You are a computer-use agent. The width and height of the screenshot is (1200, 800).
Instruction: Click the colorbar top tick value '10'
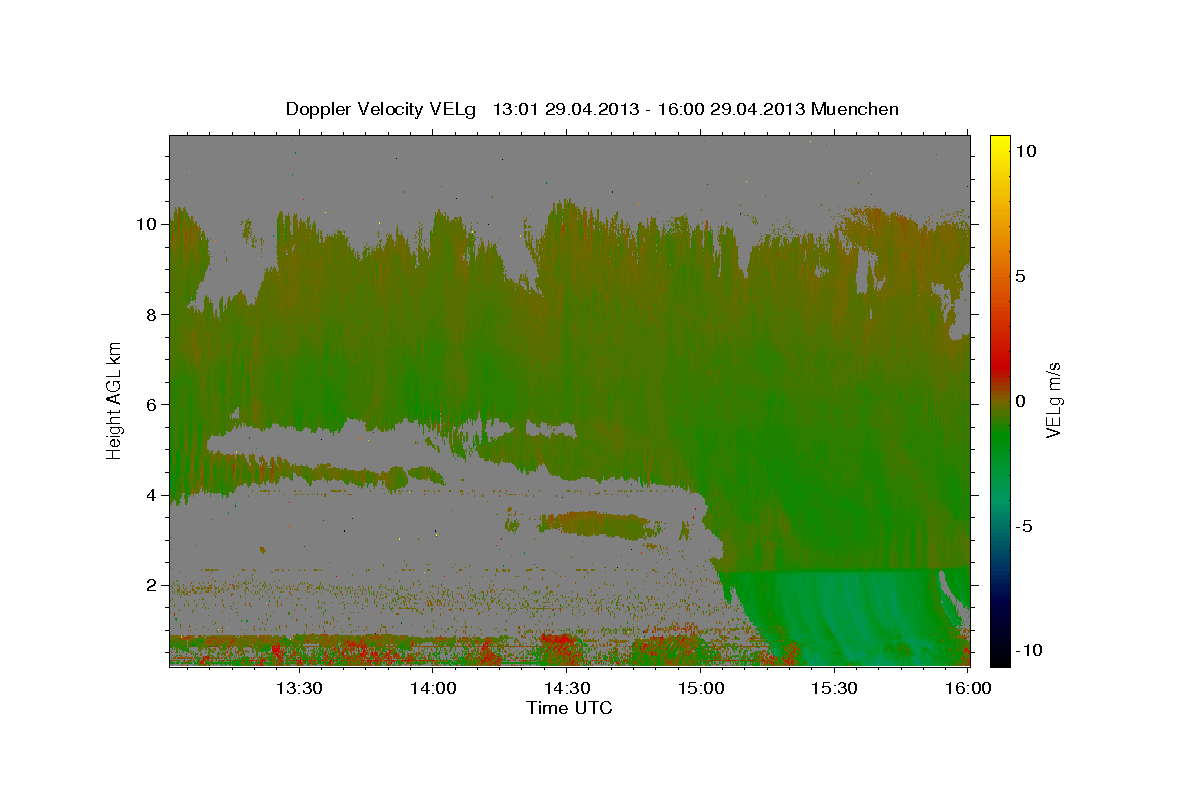1025,151
